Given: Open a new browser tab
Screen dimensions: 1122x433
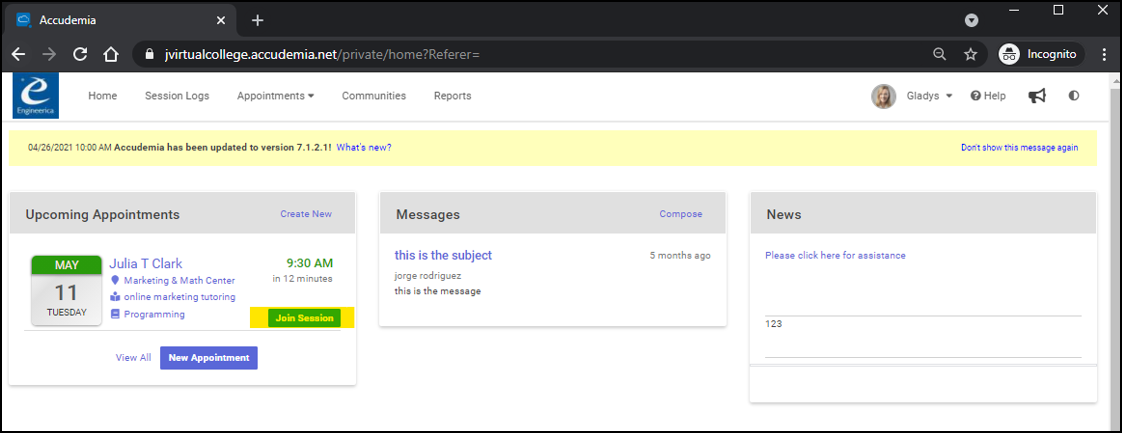Looking at the screenshot, I should (258, 21).
